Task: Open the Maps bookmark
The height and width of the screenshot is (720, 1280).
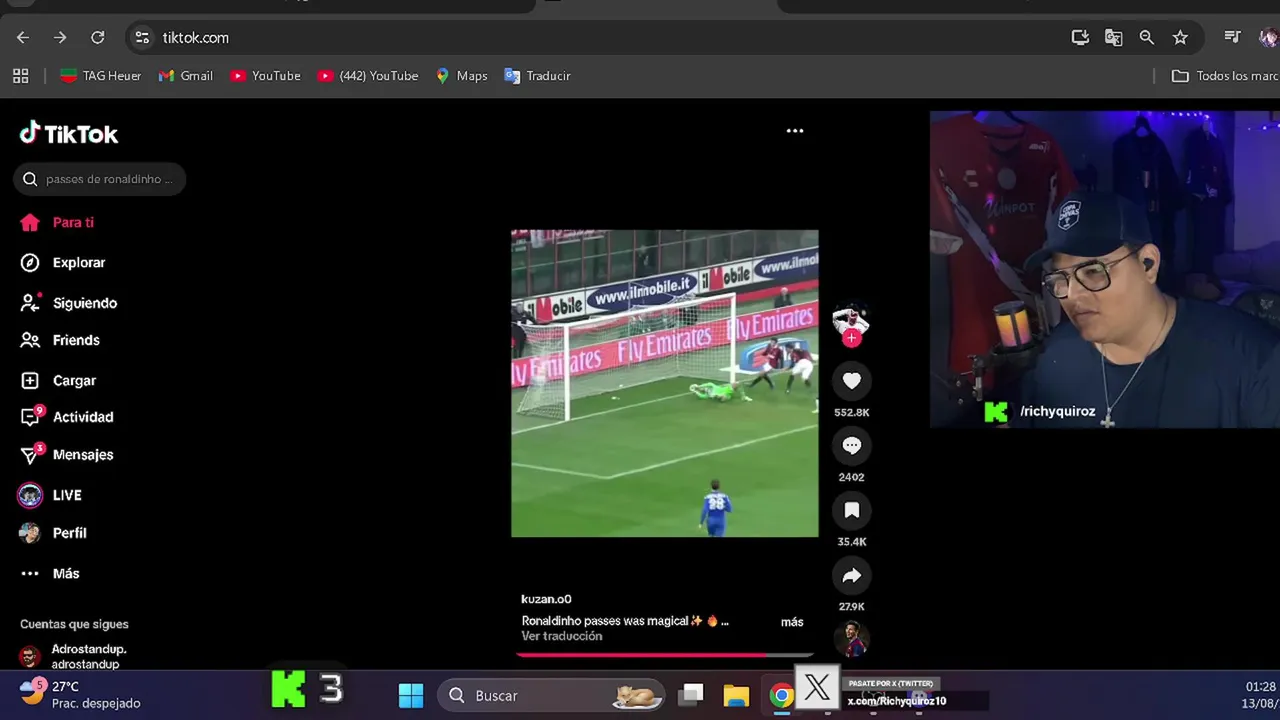Action: 461,76
